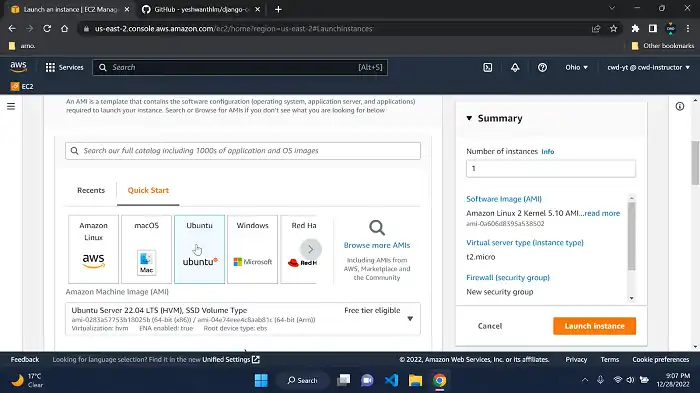Viewport: 700px width, 393px height.
Task: Go to browser home page
Action: coord(64,29)
